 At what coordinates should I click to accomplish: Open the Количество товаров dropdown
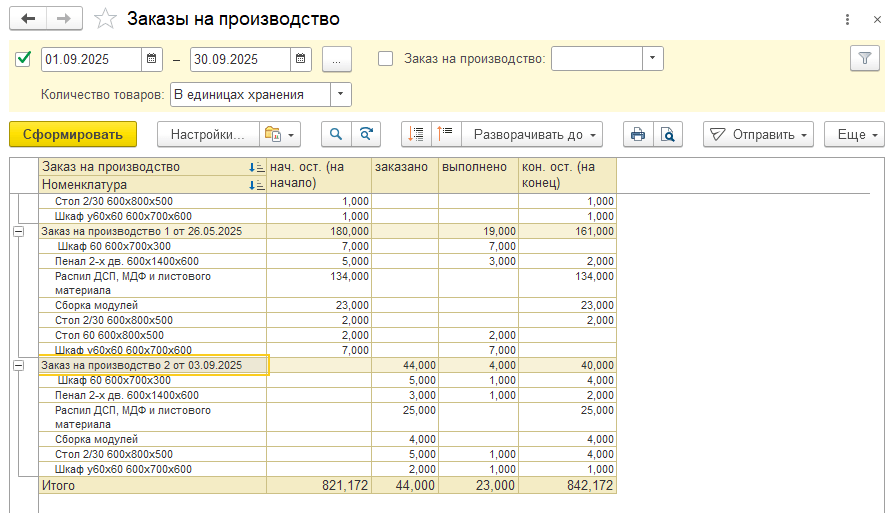[340, 95]
